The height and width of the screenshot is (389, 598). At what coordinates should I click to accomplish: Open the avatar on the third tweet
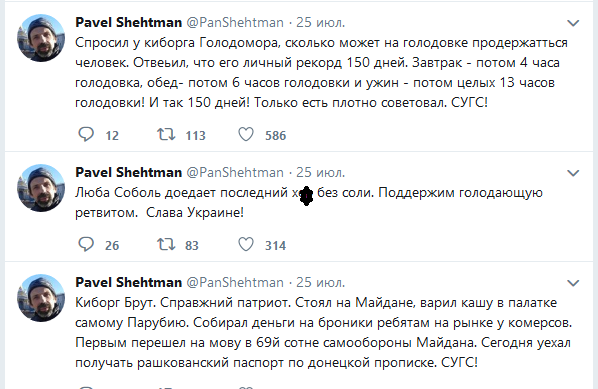click(x=41, y=297)
